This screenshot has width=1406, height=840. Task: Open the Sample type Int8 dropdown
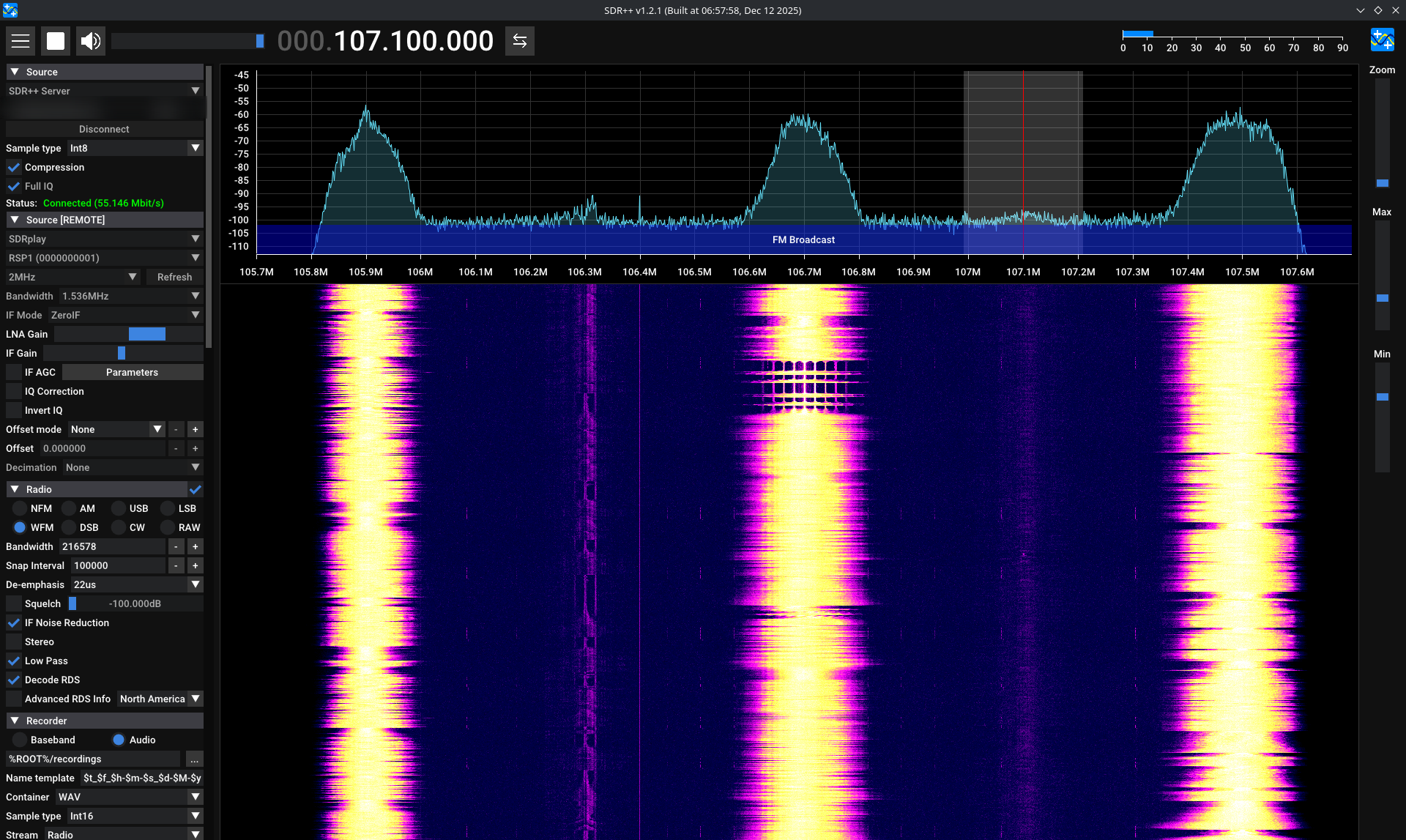point(135,149)
